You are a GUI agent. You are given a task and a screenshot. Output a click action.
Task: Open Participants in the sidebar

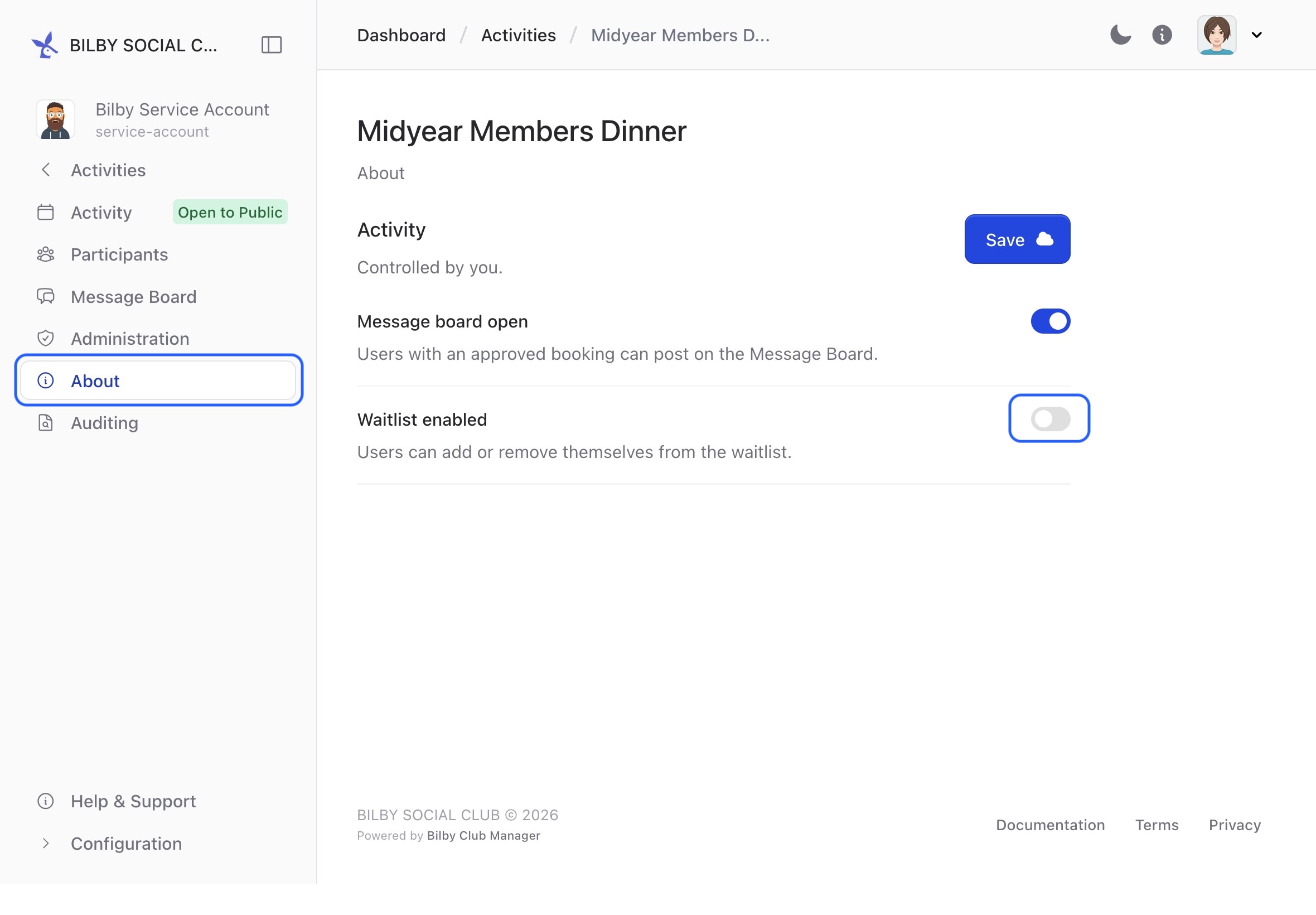coord(158,254)
